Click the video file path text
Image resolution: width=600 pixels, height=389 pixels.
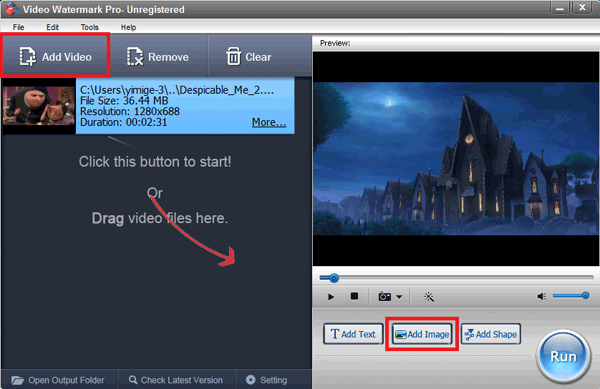click(x=177, y=90)
